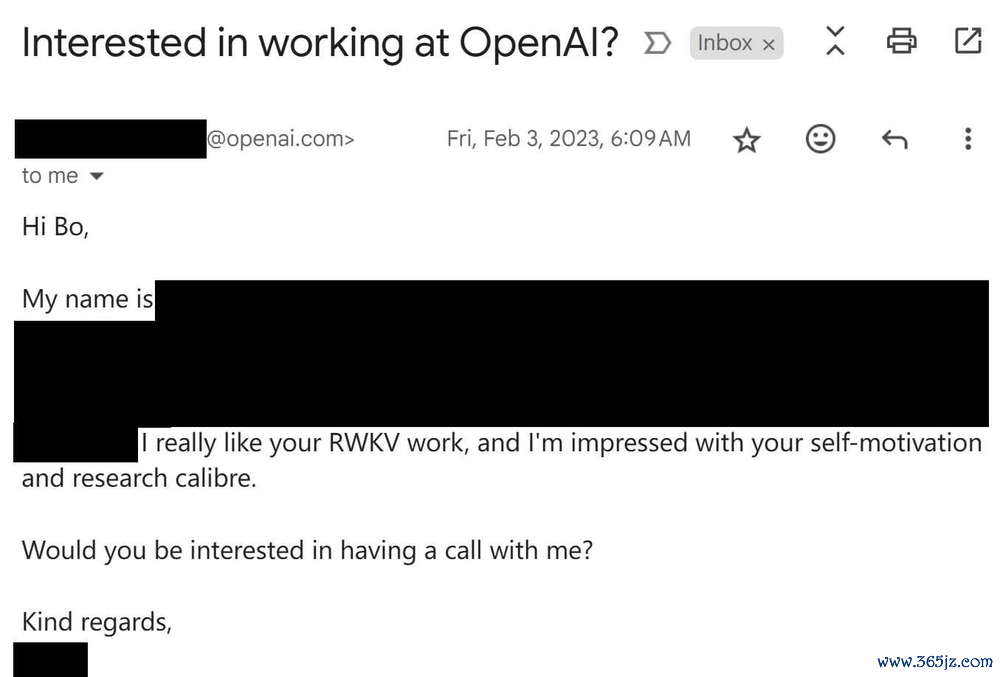Image resolution: width=1000 pixels, height=677 pixels.
Task: Star this message
Action: pyautogui.click(x=747, y=140)
